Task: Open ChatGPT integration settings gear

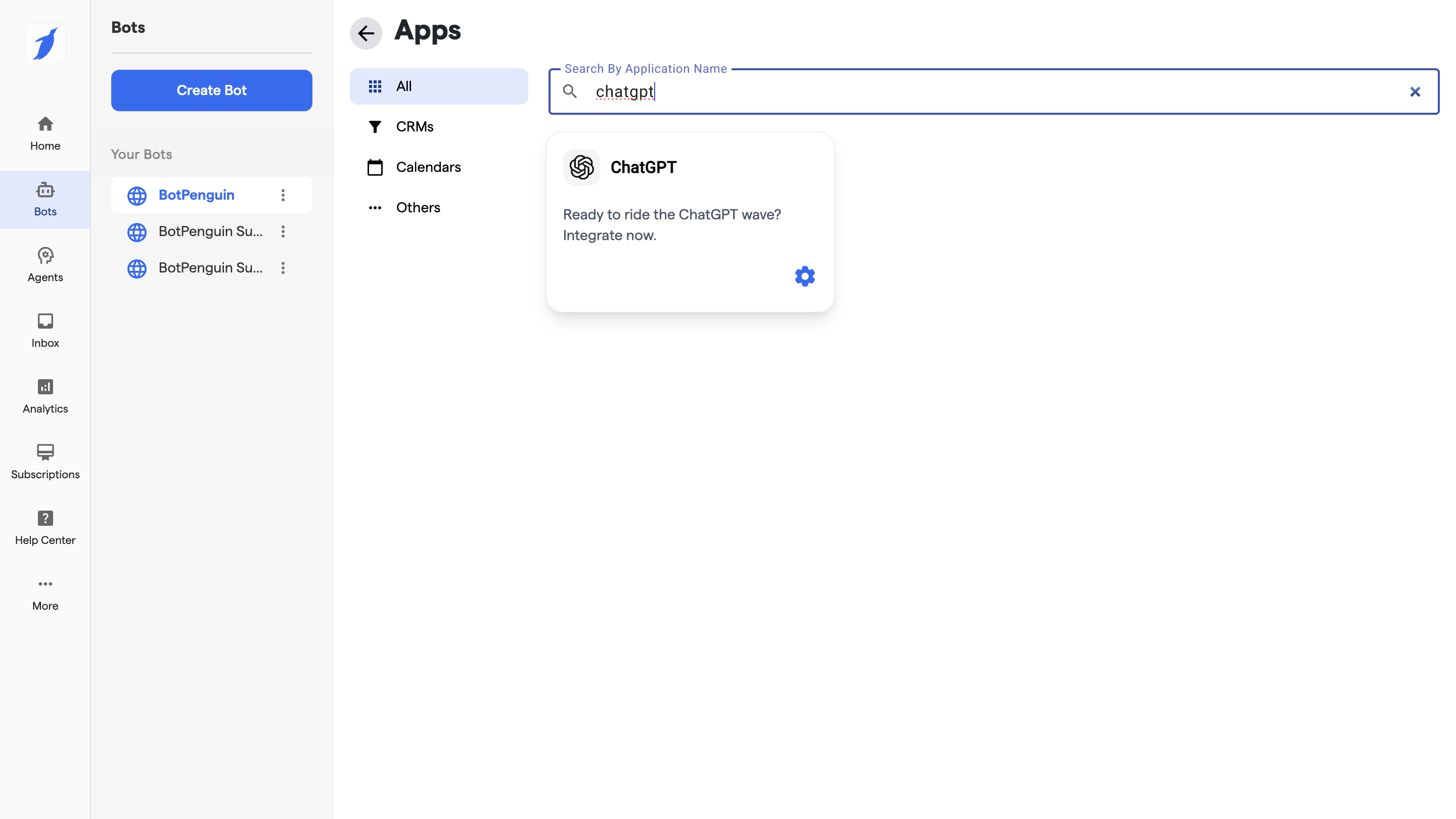Action: coord(804,277)
